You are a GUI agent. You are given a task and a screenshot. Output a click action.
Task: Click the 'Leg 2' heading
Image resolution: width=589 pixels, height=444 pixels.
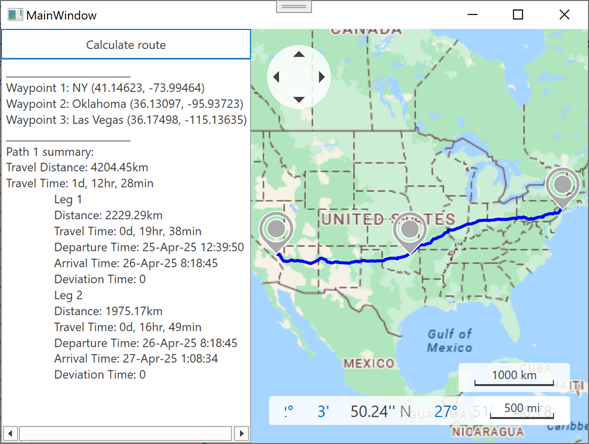[68, 295]
